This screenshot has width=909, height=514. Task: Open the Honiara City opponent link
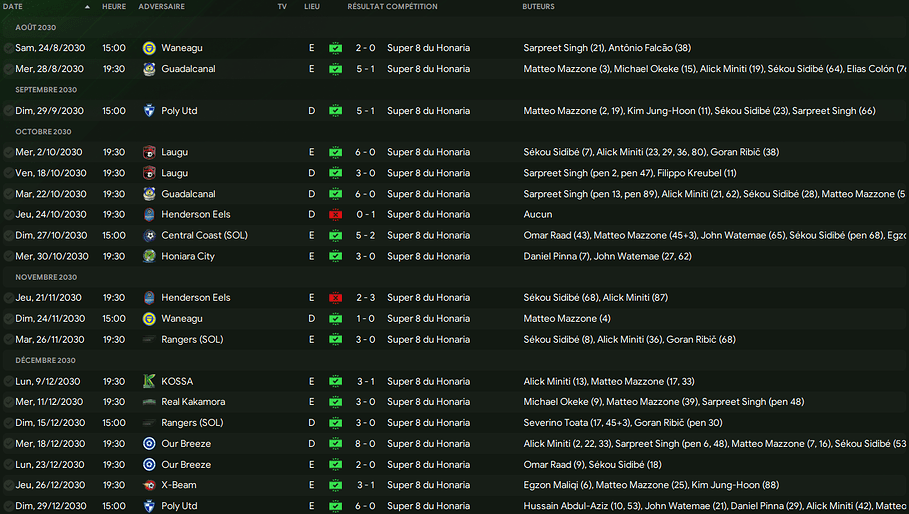[x=188, y=256]
